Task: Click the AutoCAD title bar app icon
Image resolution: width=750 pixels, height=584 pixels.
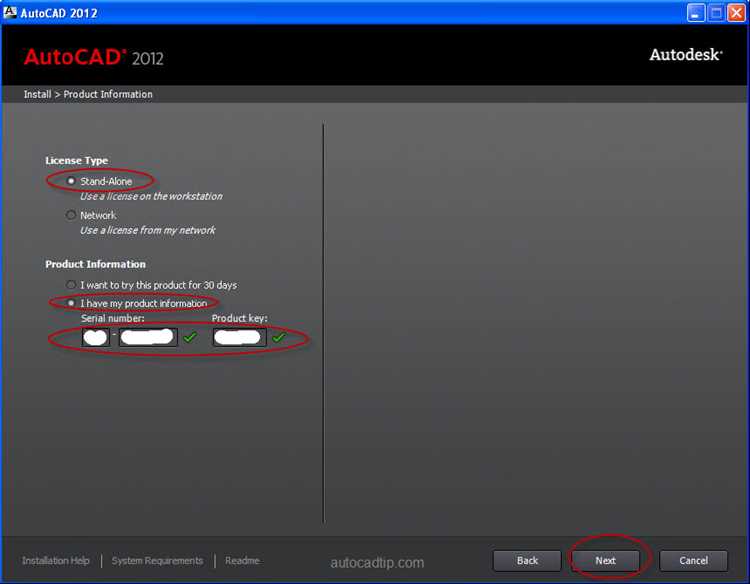Action: pos(10,12)
